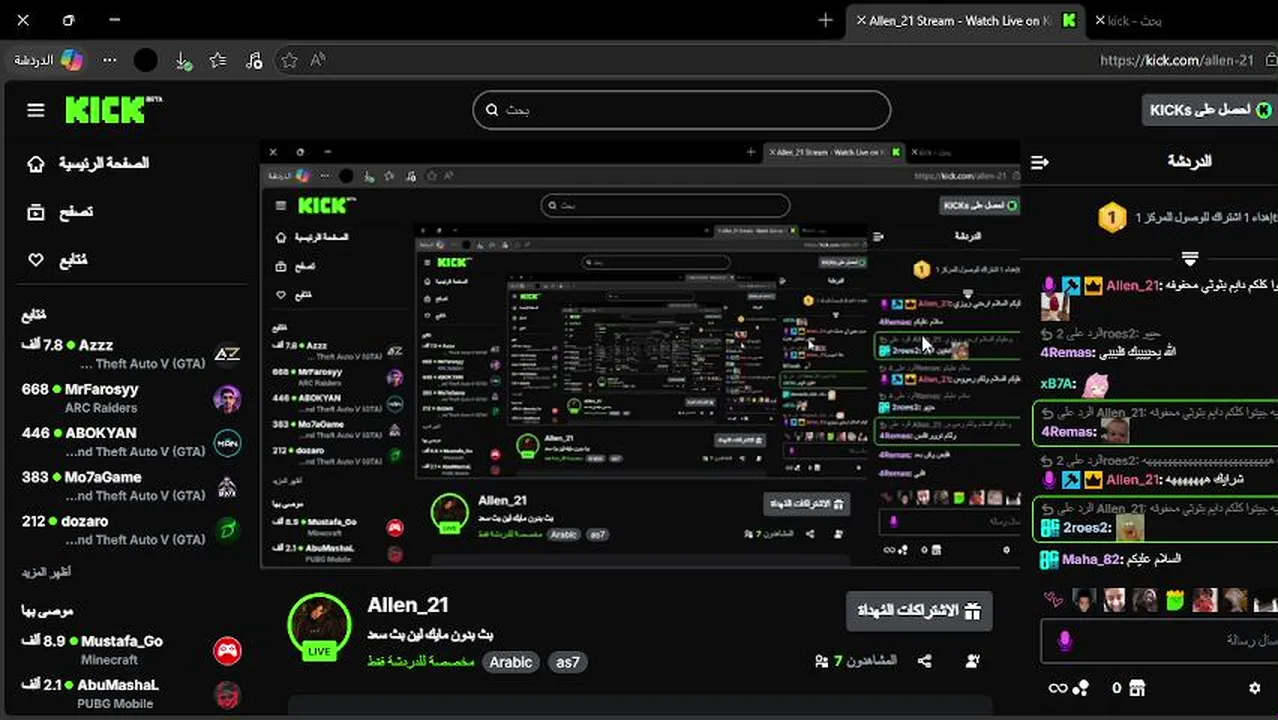The height and width of the screenshot is (720, 1278).
Task: Open the Following heart icon in sidebar
Action: 36,260
